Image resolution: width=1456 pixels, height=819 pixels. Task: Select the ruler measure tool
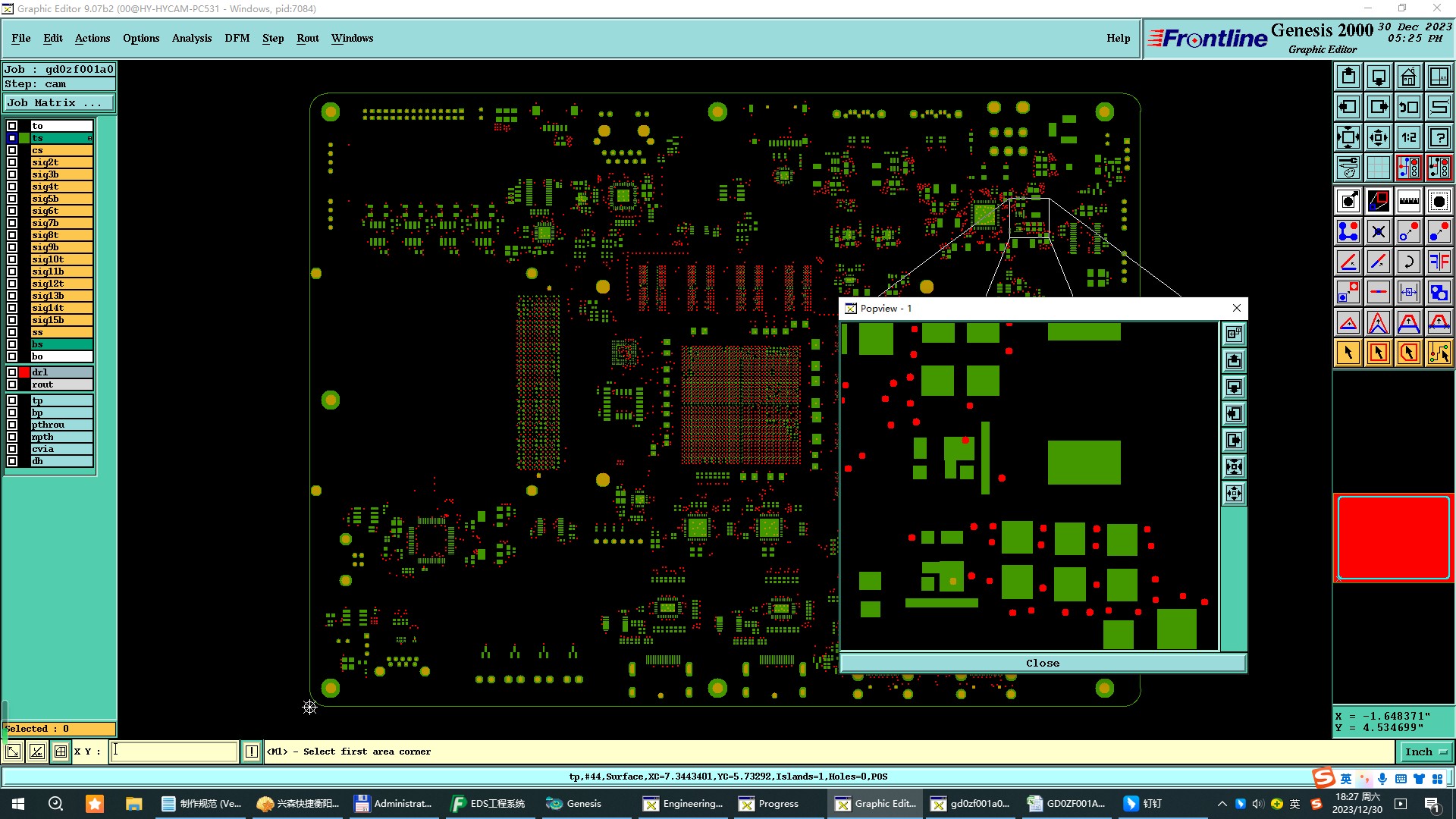pyautogui.click(x=1409, y=201)
